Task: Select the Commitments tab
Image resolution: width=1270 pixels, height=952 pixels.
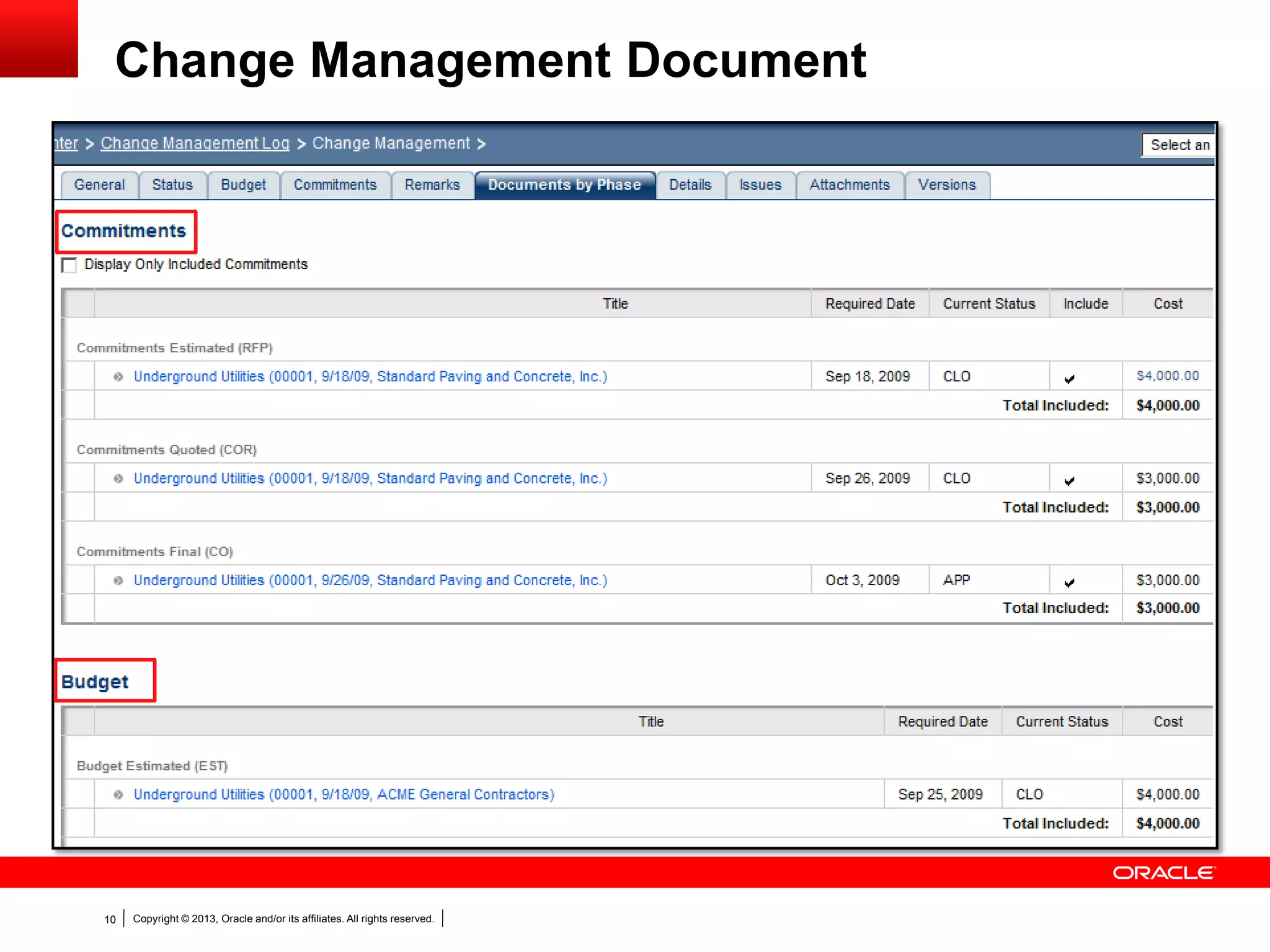Action: click(335, 185)
